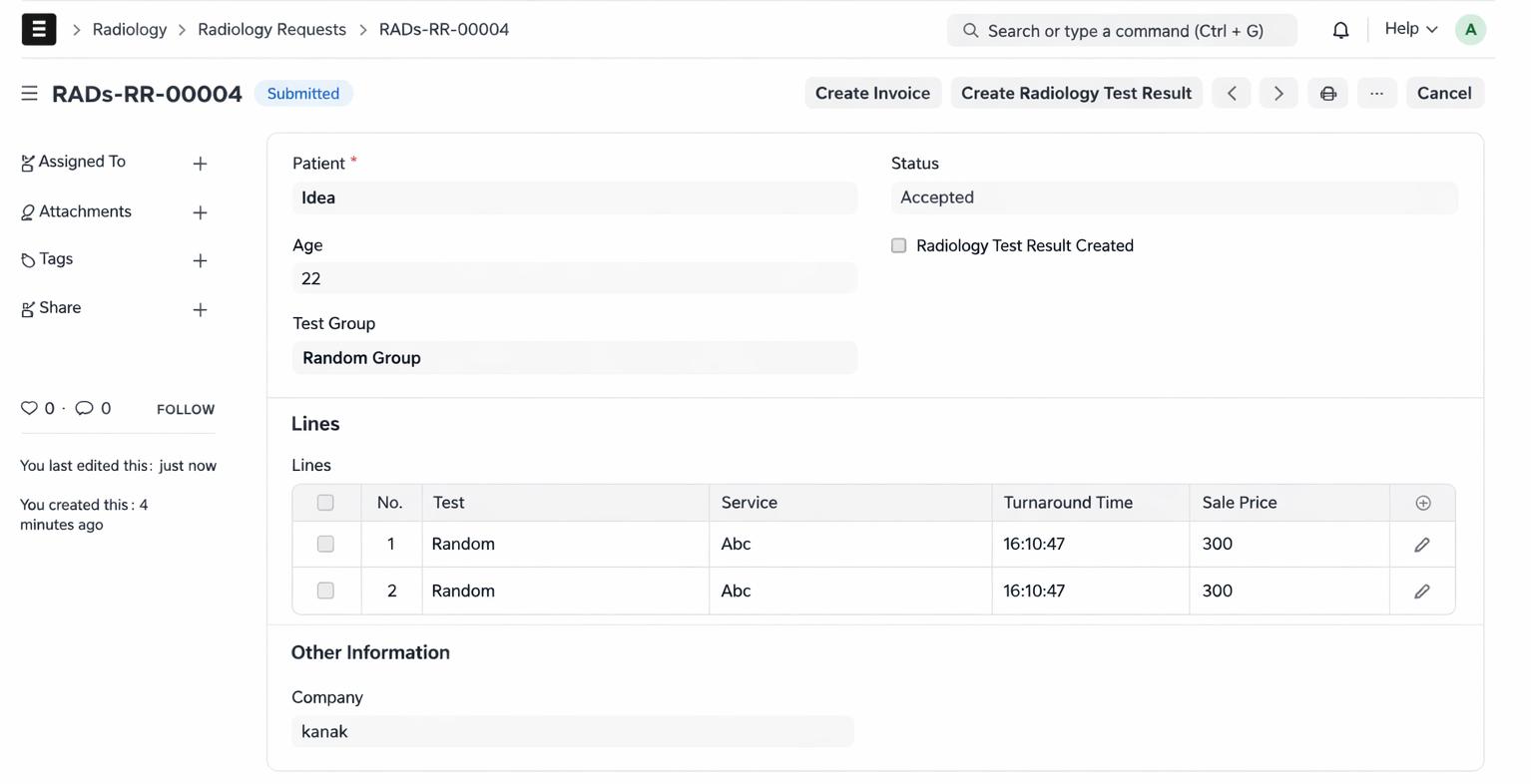Image resolution: width=1531 pixels, height=784 pixels.
Task: Share document with plus icon
Action: click(x=200, y=310)
